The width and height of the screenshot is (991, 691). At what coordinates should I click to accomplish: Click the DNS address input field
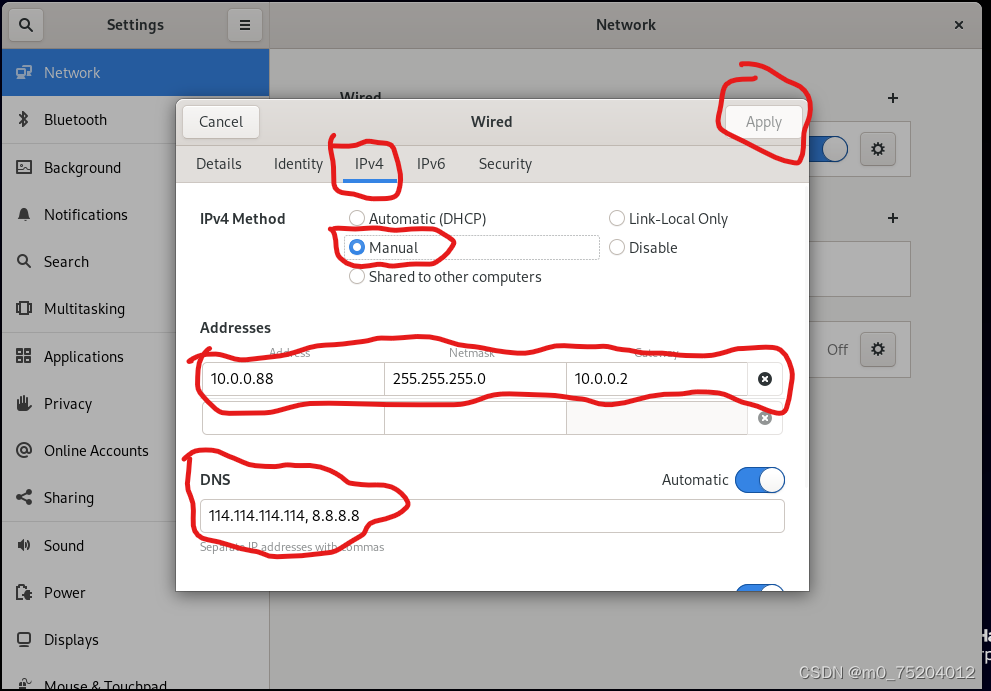(490, 515)
